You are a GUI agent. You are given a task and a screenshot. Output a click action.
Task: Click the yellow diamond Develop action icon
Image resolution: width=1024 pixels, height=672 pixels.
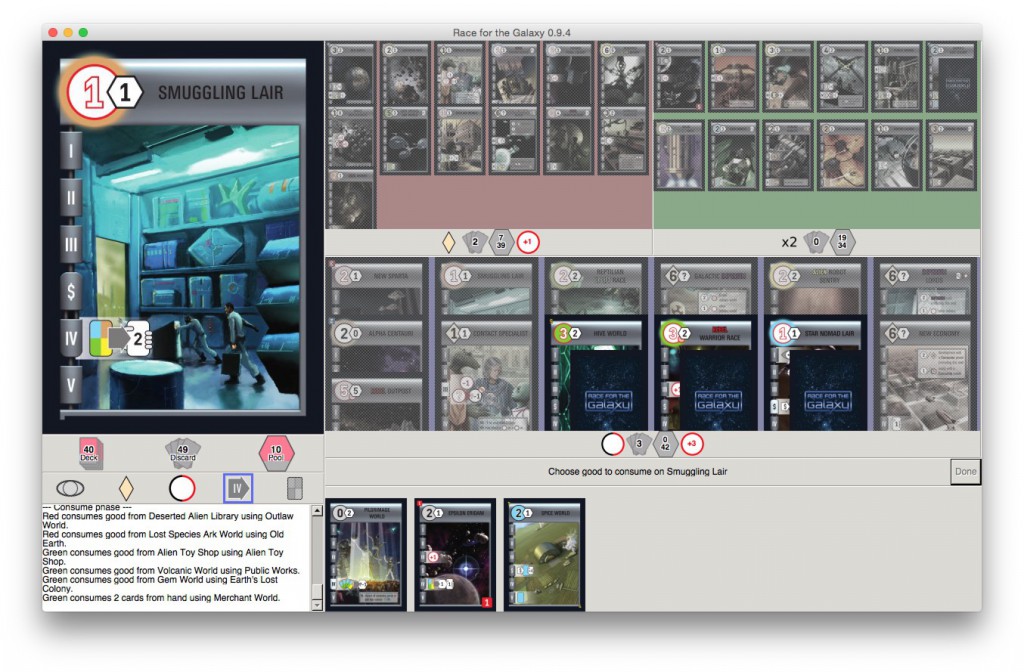tap(126, 488)
